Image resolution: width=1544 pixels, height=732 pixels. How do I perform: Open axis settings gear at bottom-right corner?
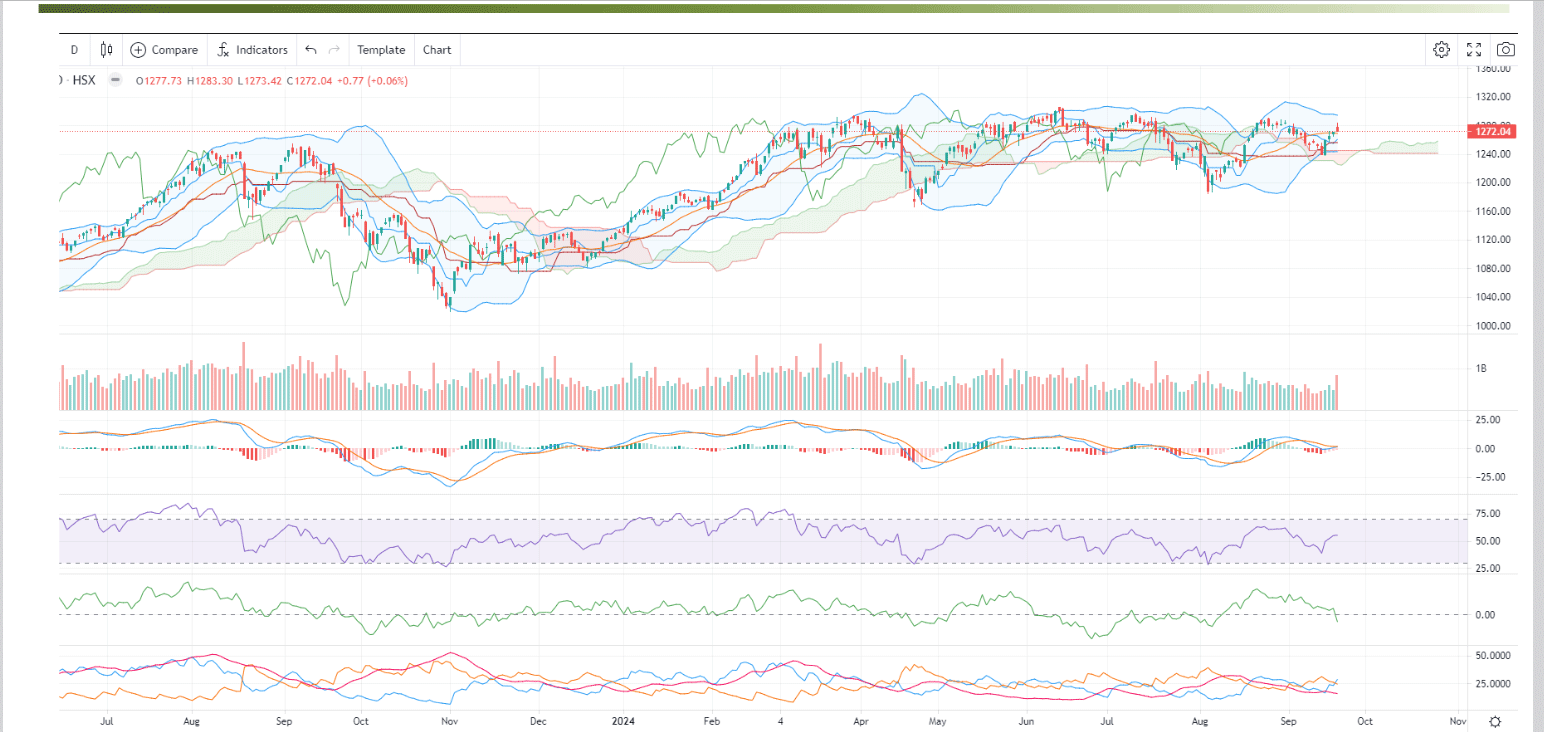coord(1495,721)
